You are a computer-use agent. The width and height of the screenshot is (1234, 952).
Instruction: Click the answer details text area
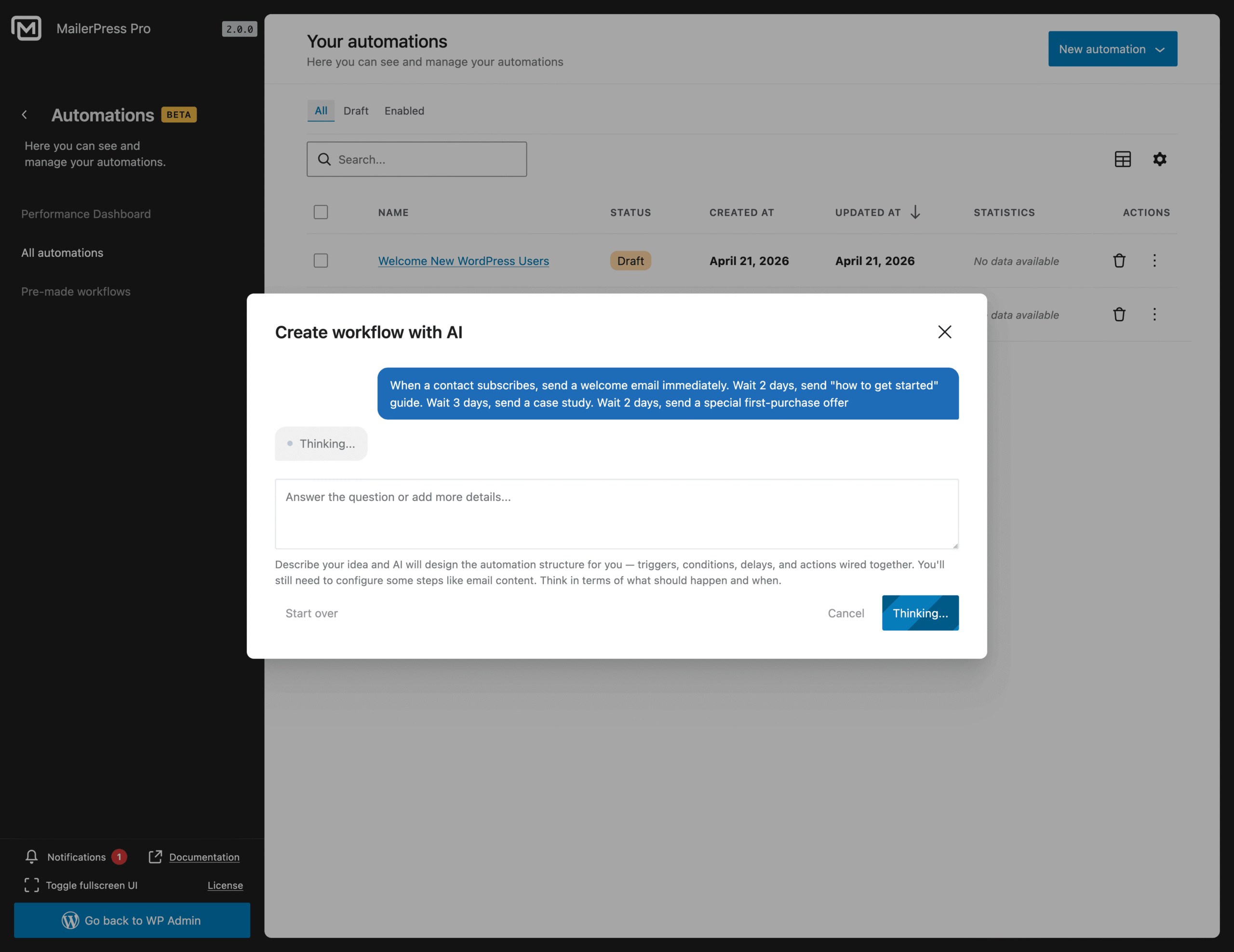[x=616, y=514]
